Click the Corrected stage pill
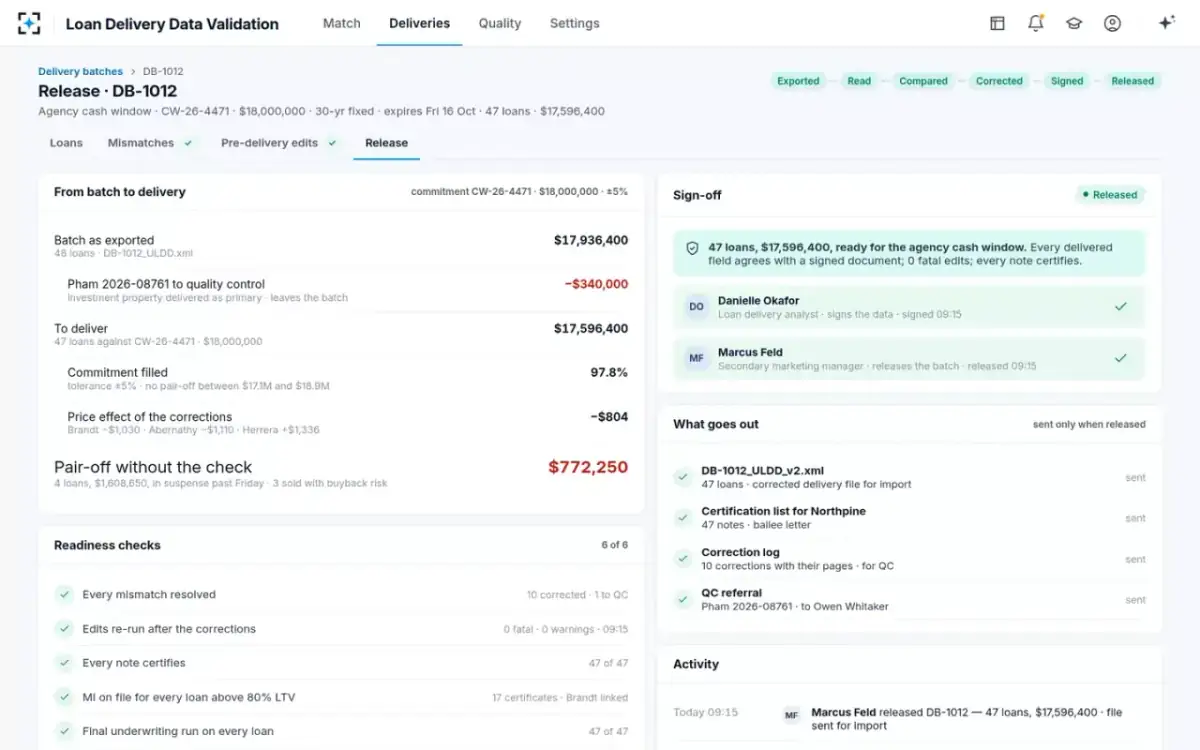The image size is (1200, 750). (x=999, y=81)
